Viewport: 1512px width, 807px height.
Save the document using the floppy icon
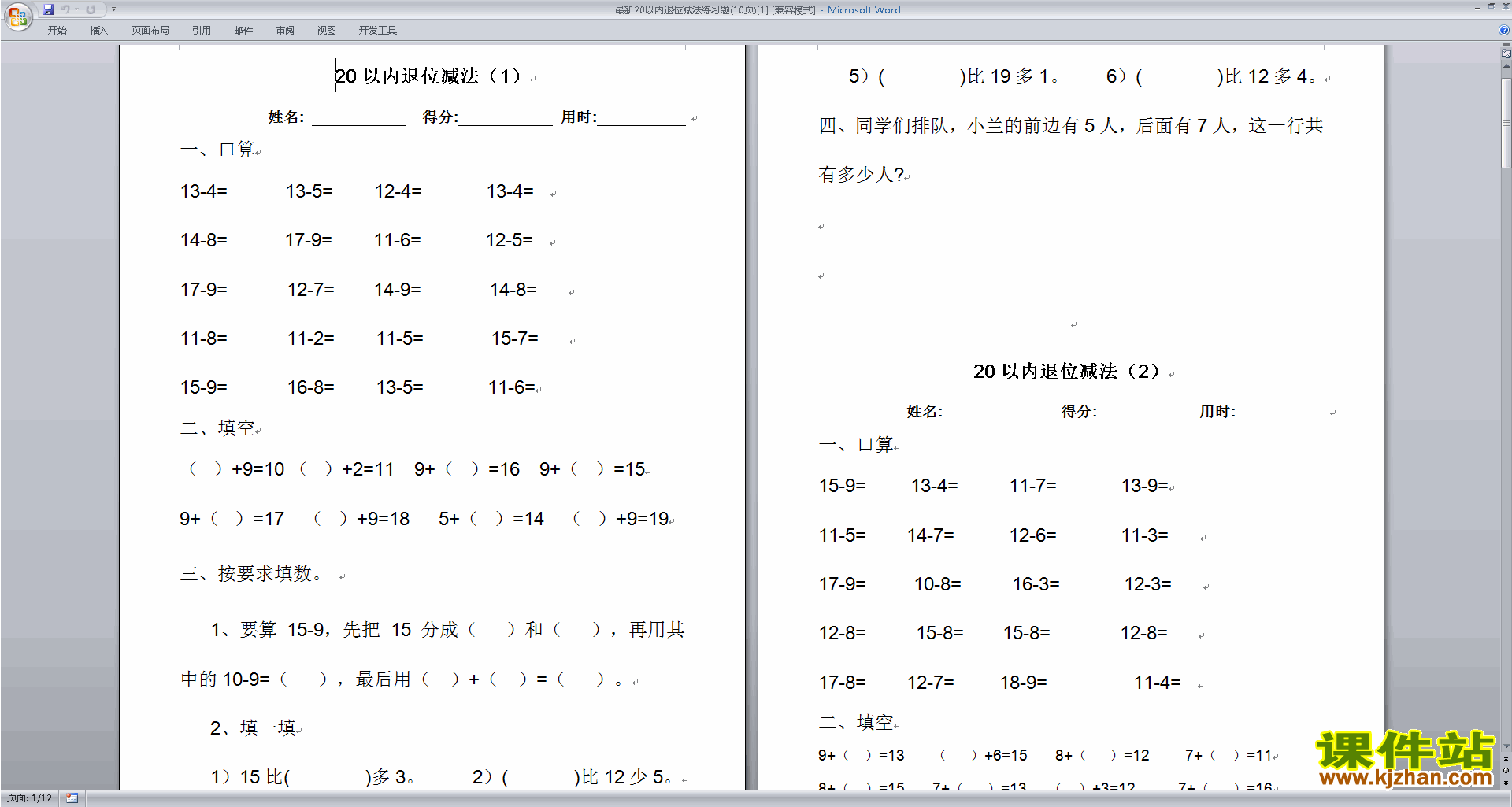(x=48, y=9)
